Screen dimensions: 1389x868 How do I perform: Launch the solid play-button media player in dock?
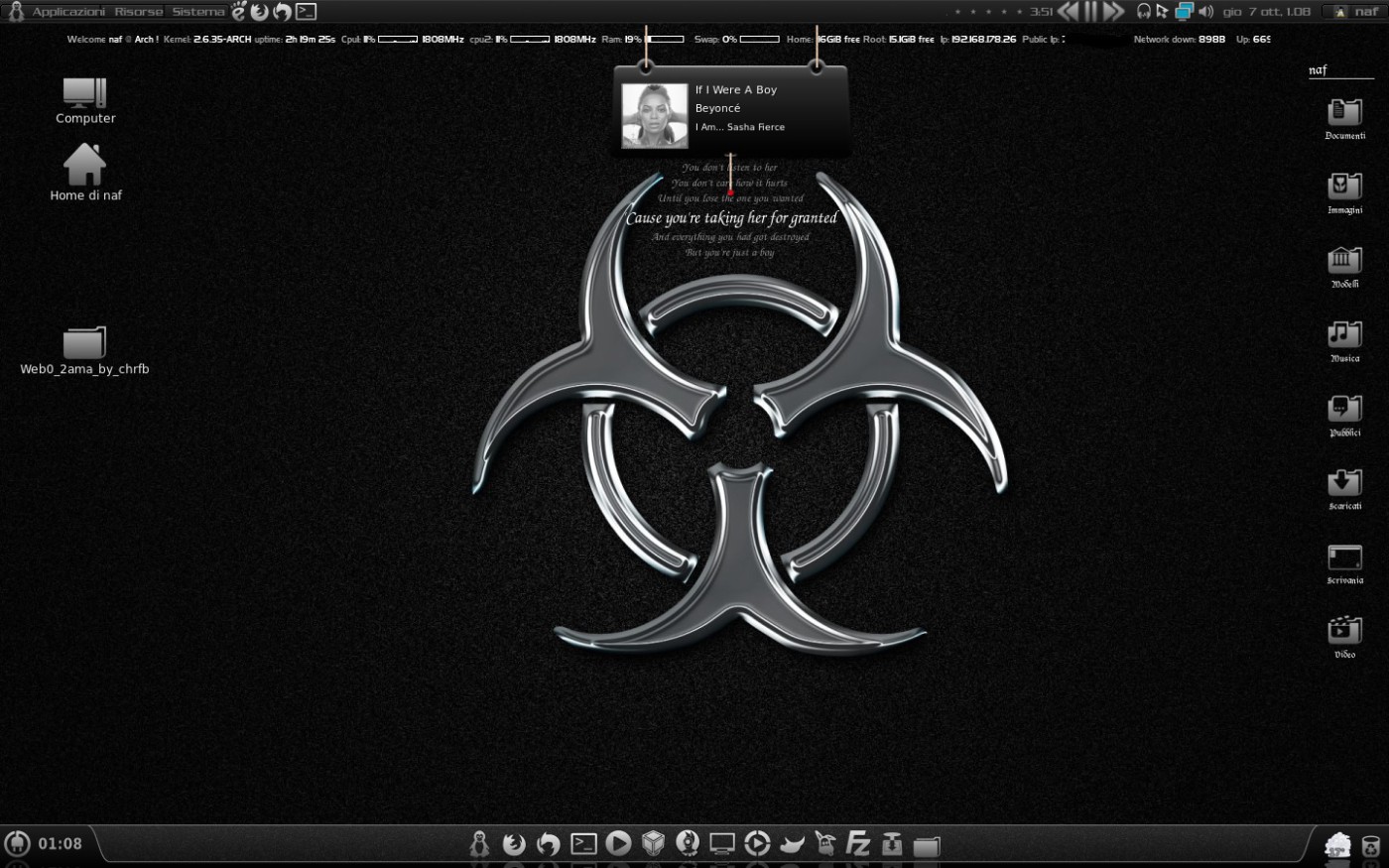[x=618, y=843]
